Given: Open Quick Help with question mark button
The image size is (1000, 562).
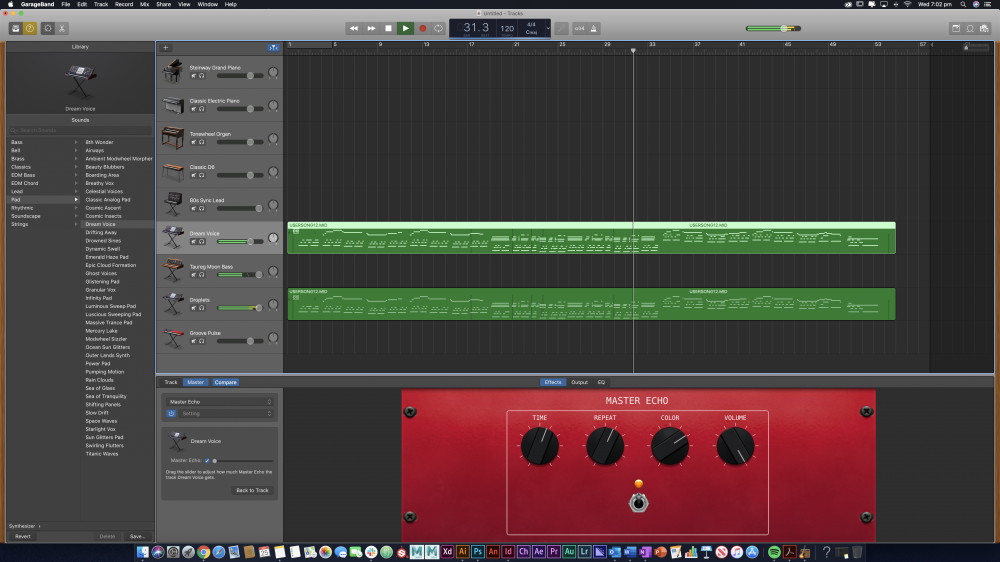Looking at the screenshot, I should 30,28.
